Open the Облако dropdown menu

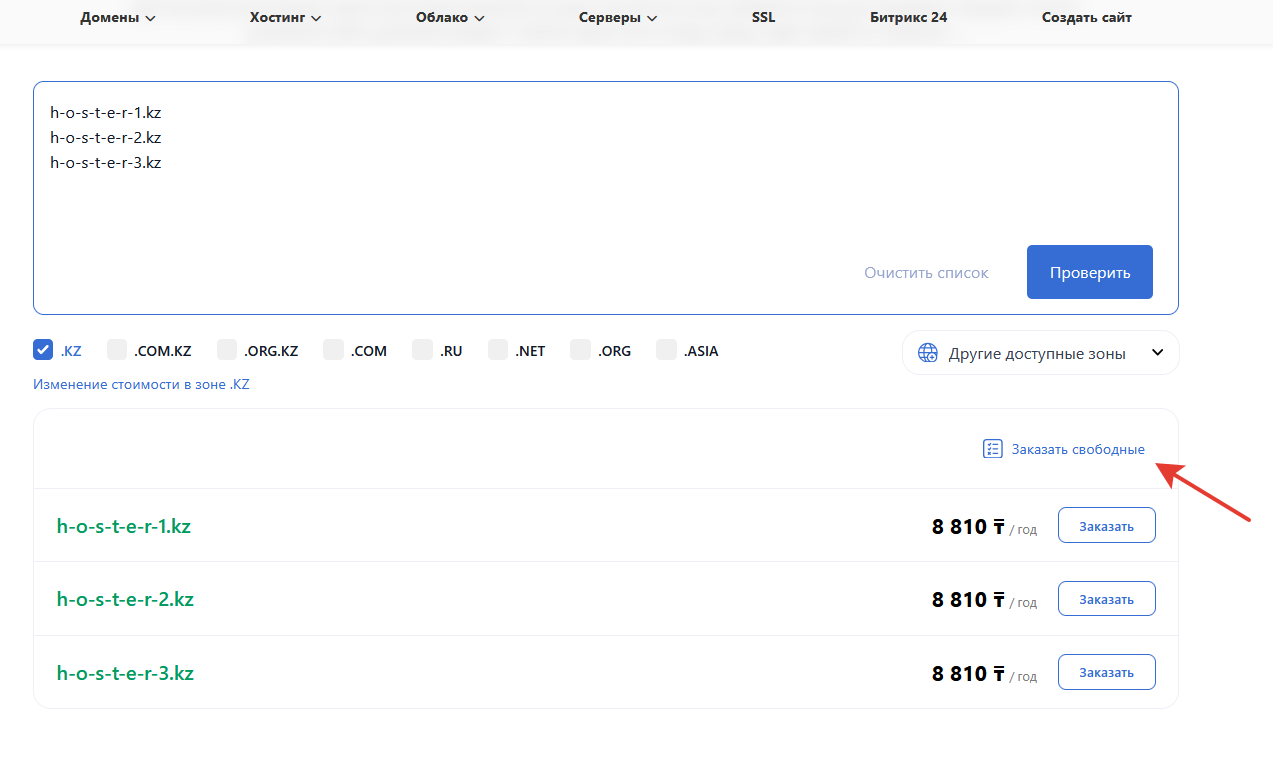pyautogui.click(x=450, y=18)
